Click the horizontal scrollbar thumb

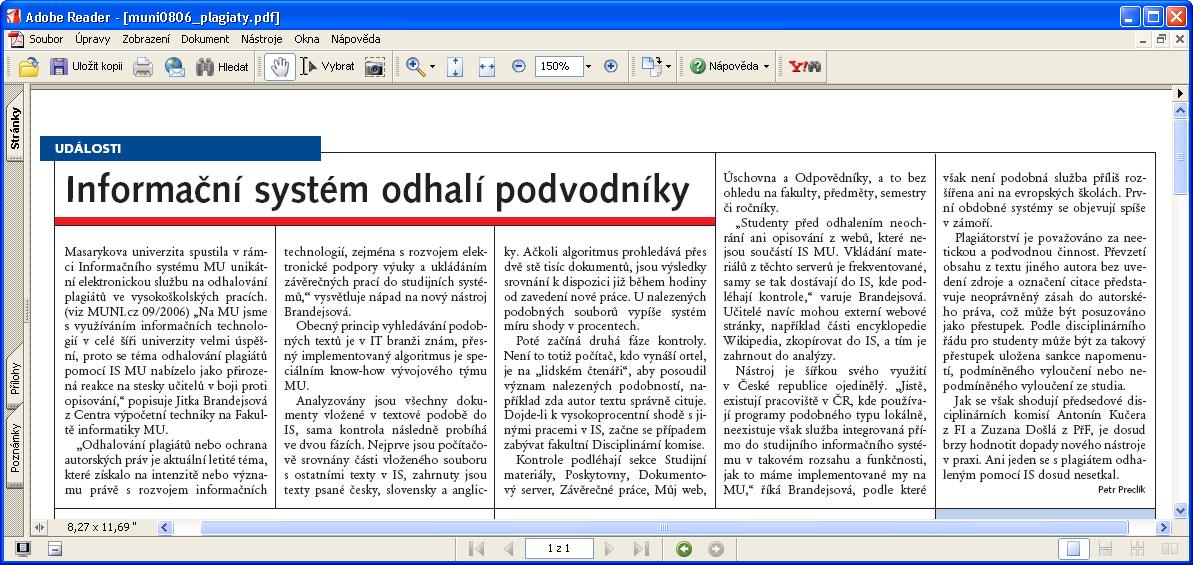click(663, 527)
